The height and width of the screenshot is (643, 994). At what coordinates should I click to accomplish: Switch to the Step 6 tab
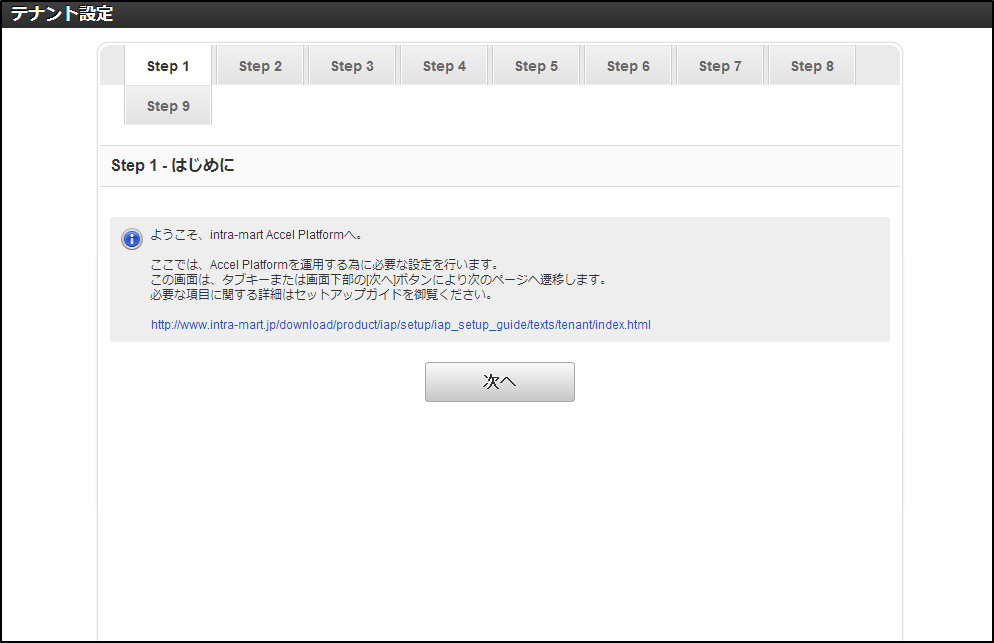tap(628, 65)
